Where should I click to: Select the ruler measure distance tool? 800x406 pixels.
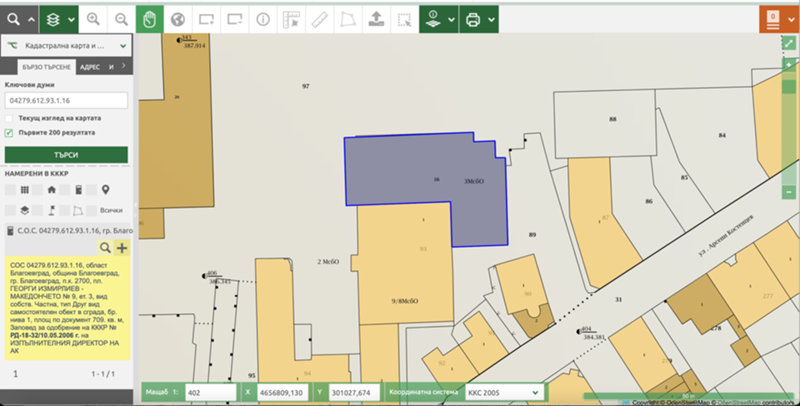(319, 19)
